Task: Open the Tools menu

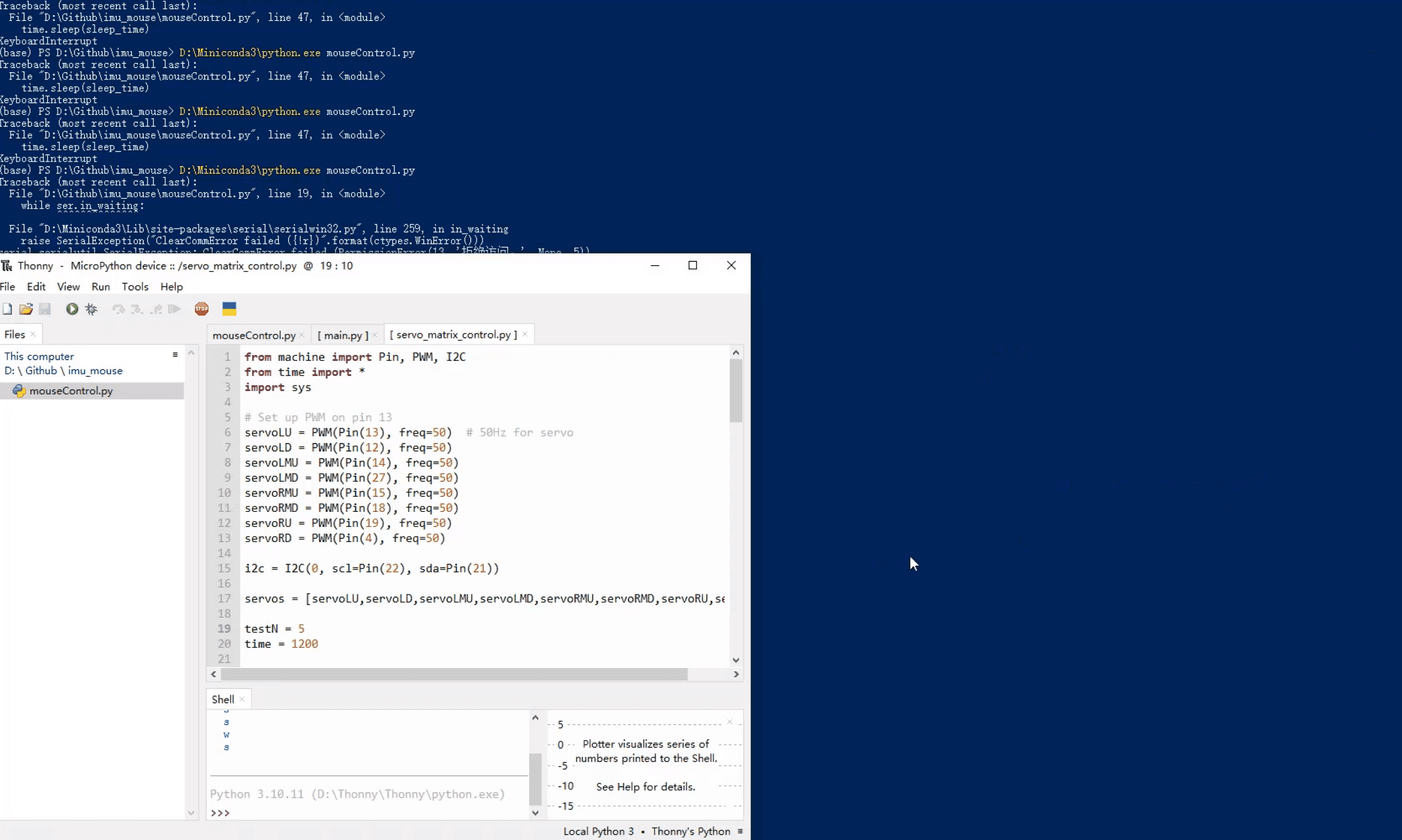Action: click(135, 287)
